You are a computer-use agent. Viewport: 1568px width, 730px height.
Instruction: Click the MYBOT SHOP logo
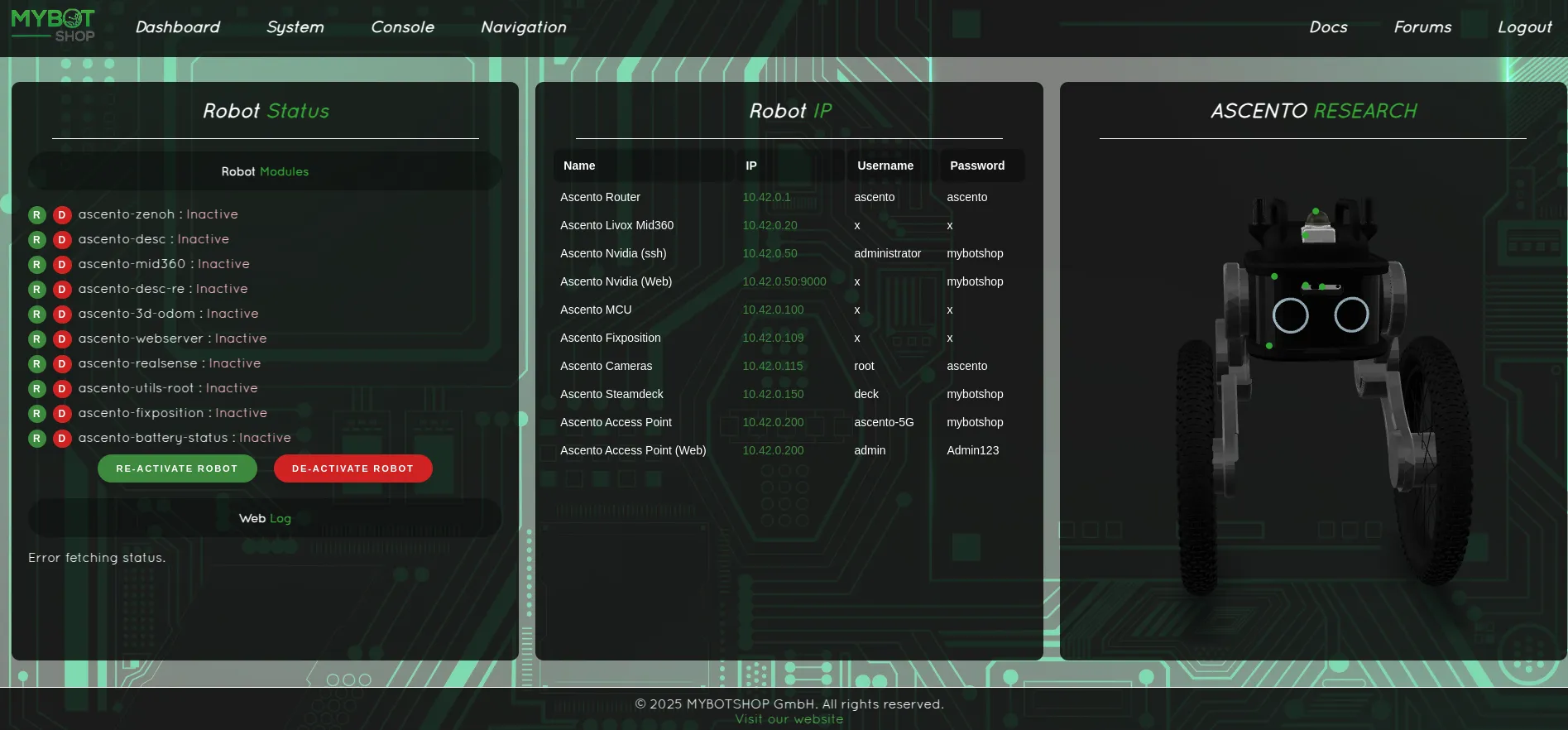[x=53, y=26]
